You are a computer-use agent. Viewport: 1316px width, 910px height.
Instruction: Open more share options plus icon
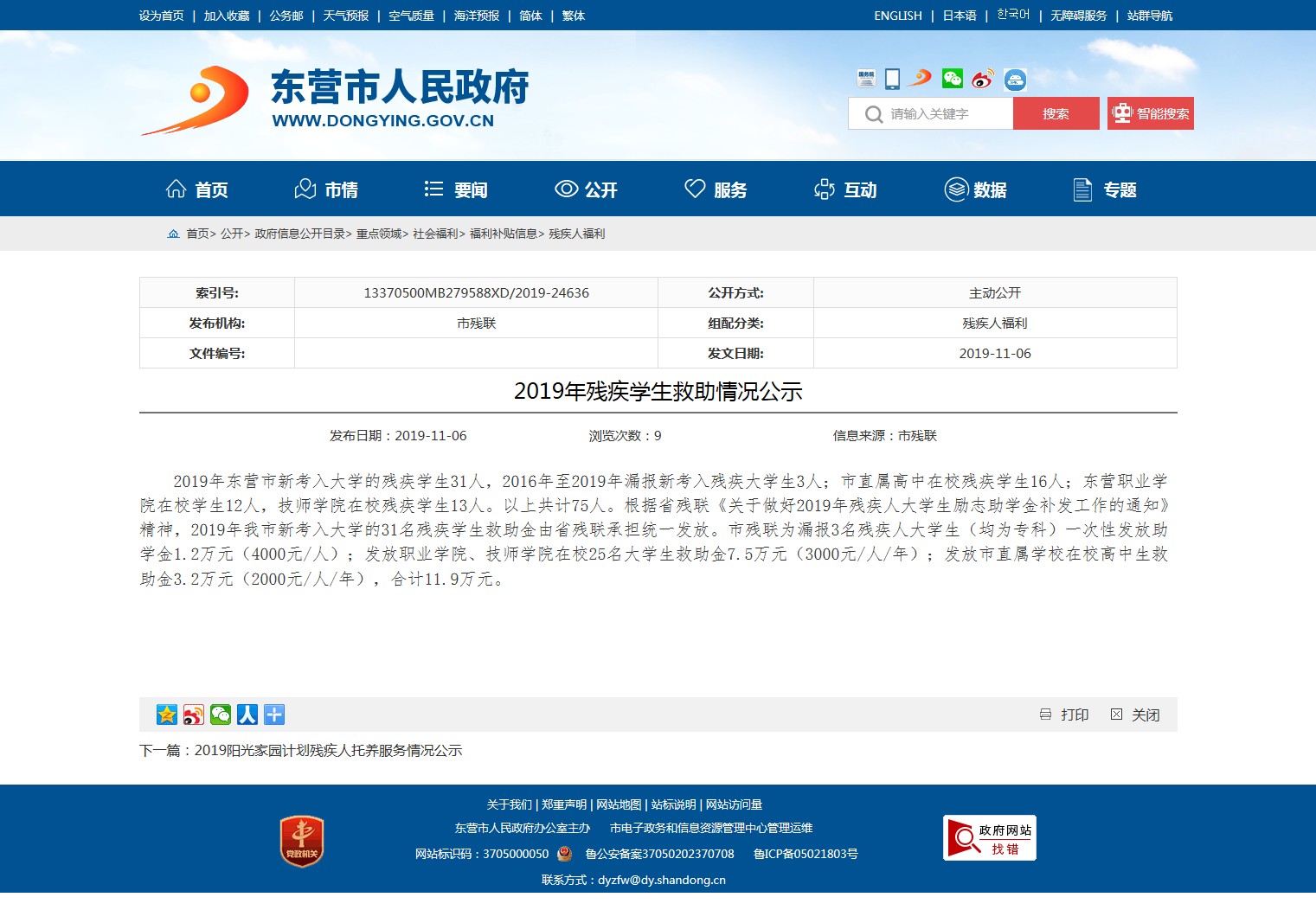coord(274,715)
